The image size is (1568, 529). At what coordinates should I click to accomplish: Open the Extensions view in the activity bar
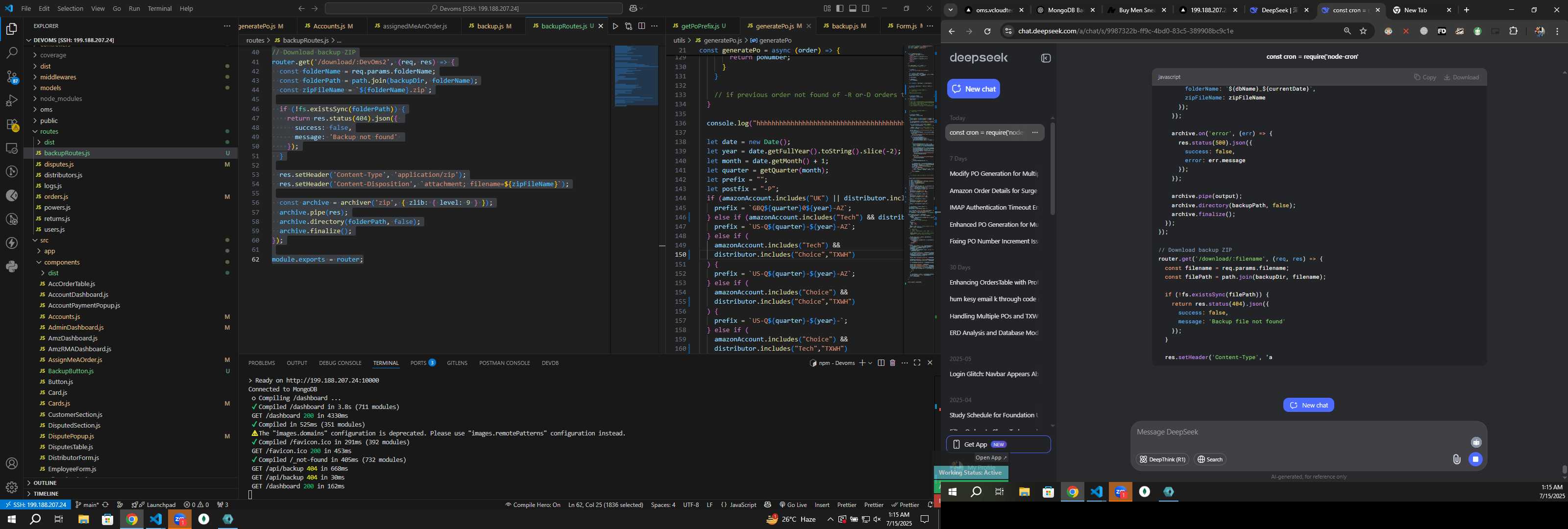pyautogui.click(x=12, y=124)
